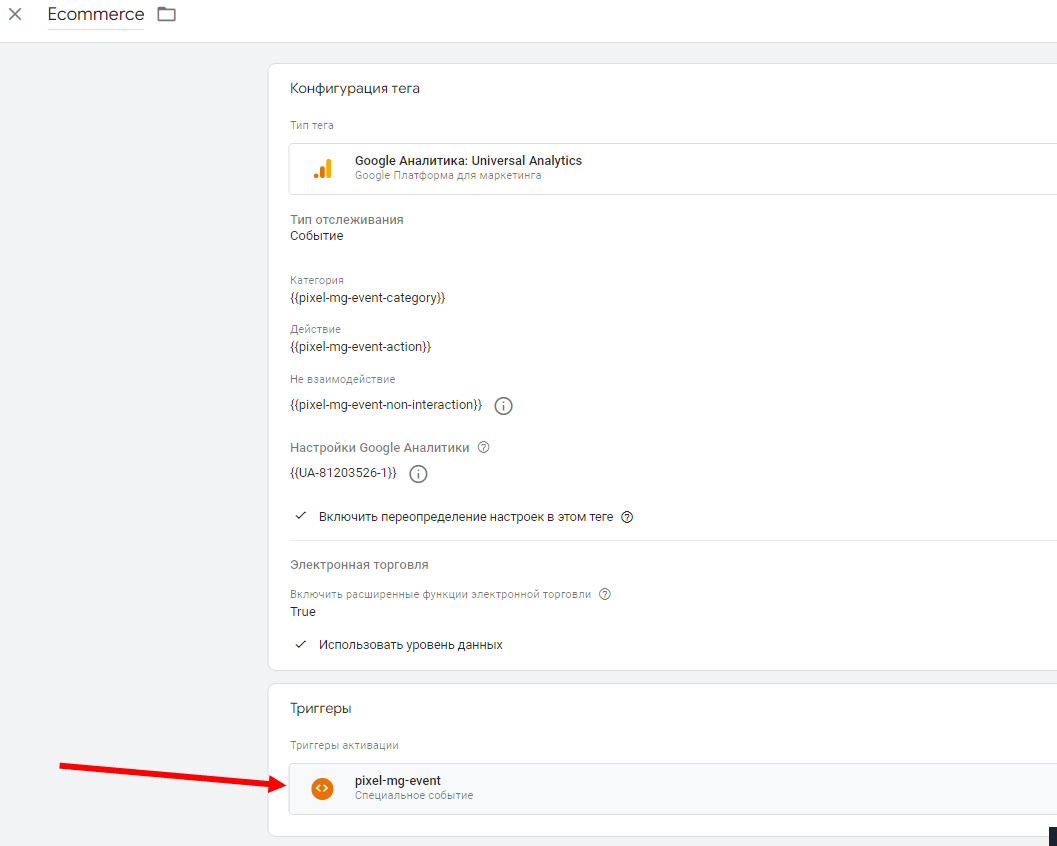Open help icon for Включить переопределение настроек
The width and height of the screenshot is (1057, 846).
627,517
